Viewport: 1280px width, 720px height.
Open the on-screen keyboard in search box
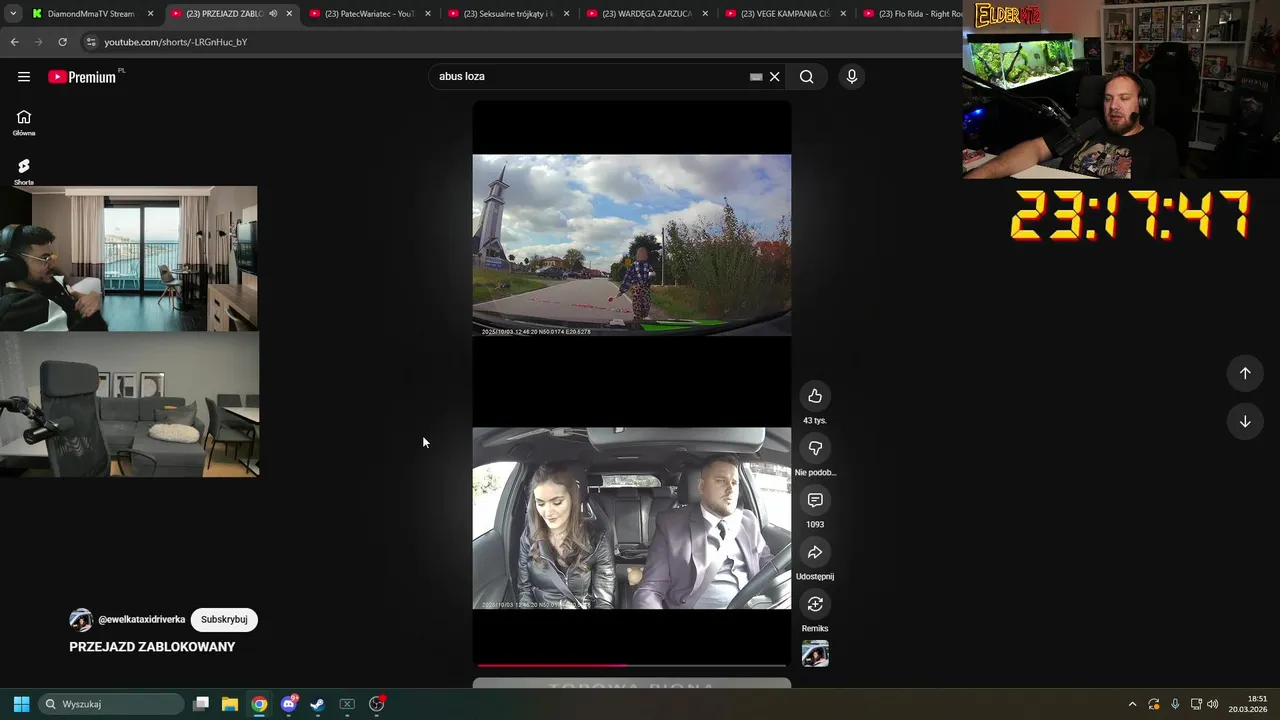pyautogui.click(x=756, y=77)
